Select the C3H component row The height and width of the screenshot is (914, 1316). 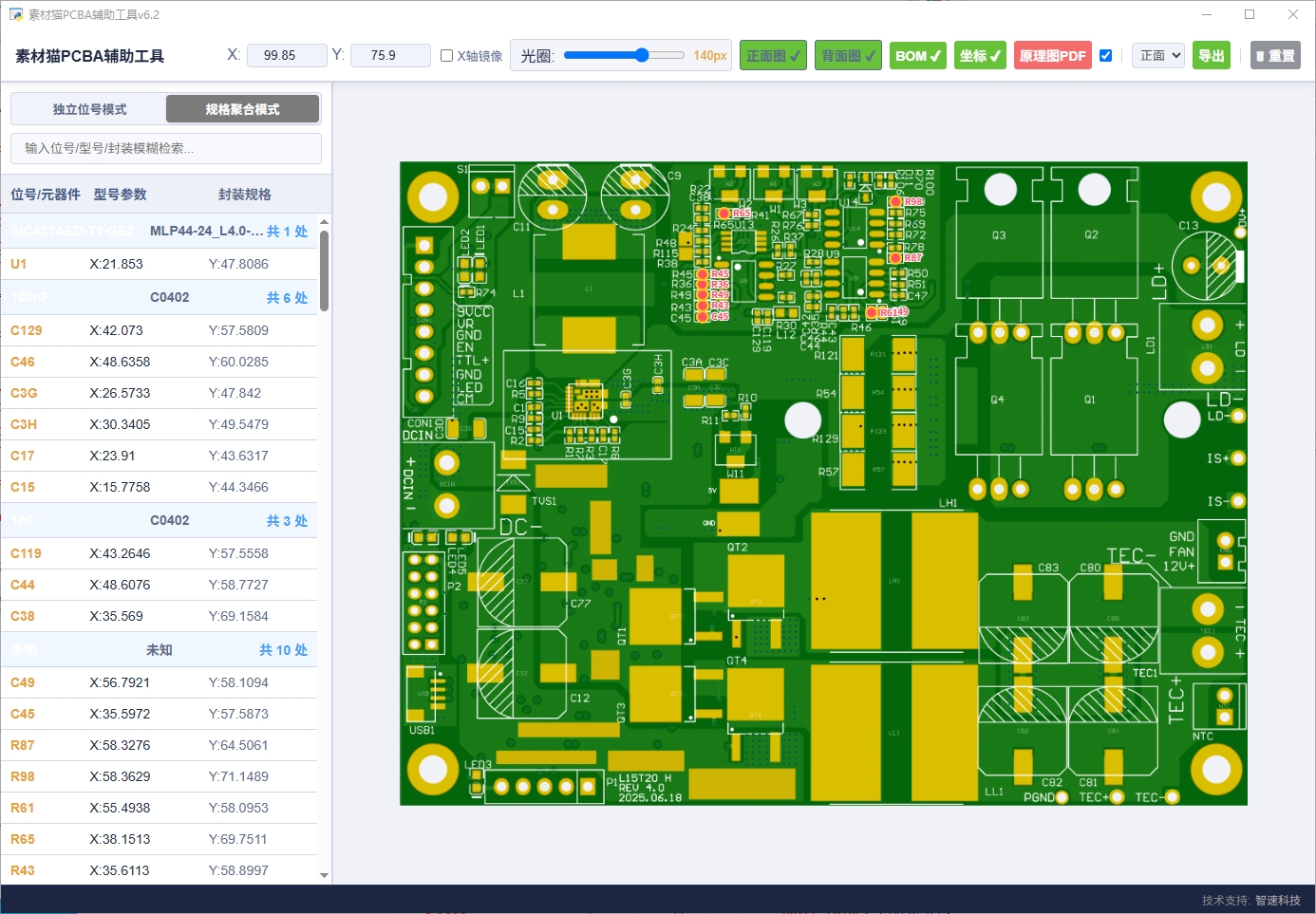160,425
